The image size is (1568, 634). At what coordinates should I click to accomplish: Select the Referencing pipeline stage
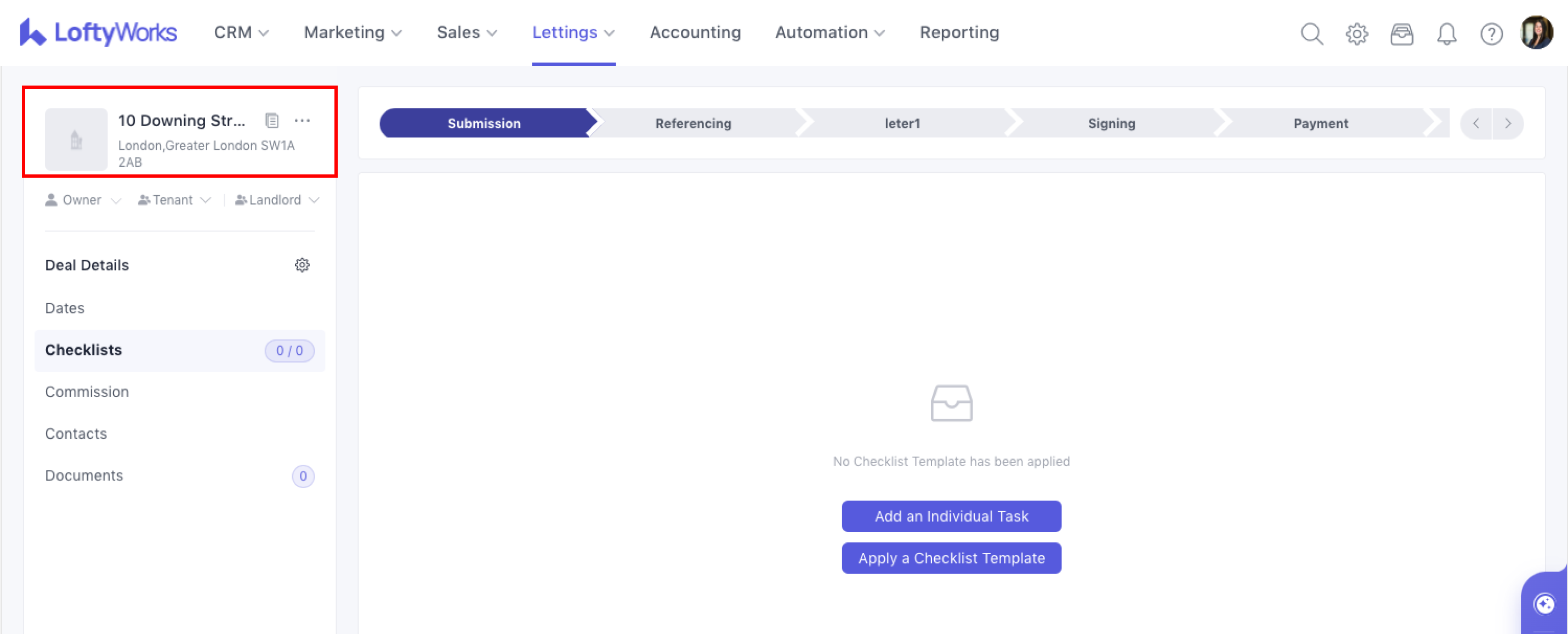tap(692, 123)
